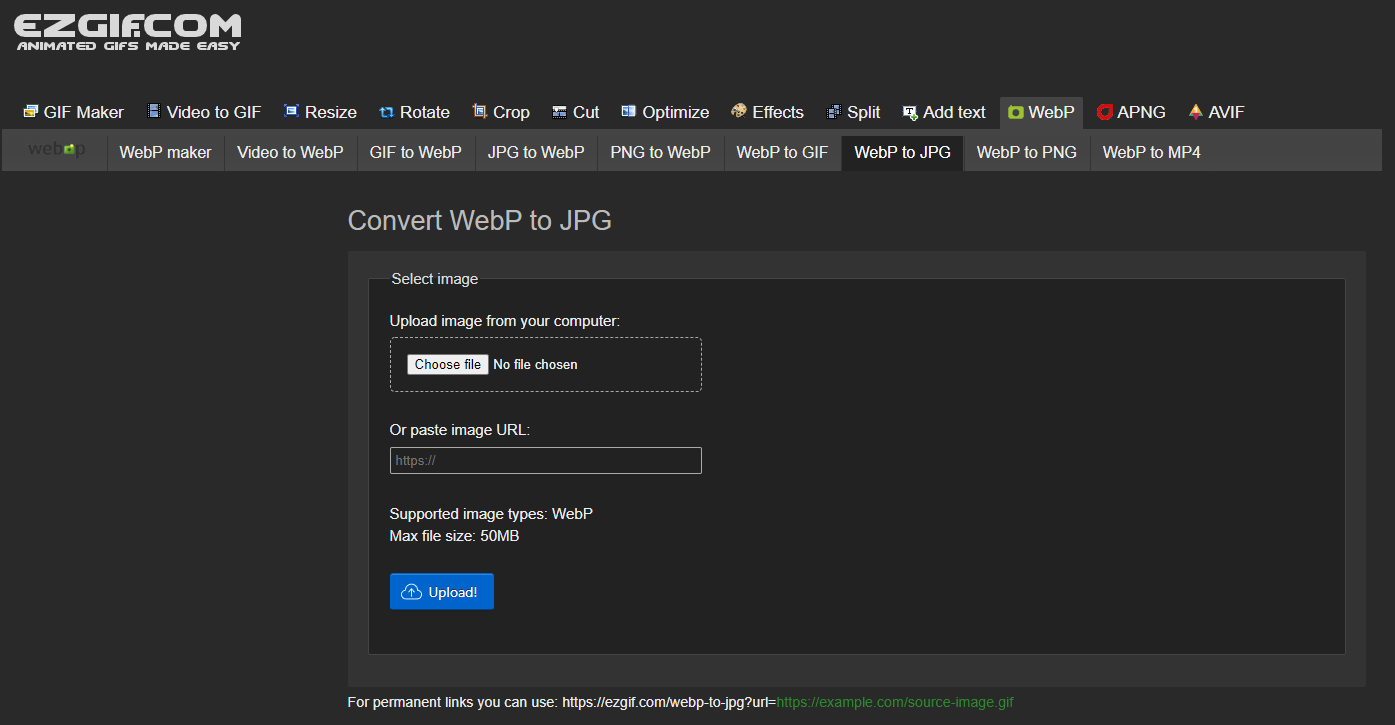Click the No file chosen text
This screenshot has width=1395, height=725.
(536, 364)
